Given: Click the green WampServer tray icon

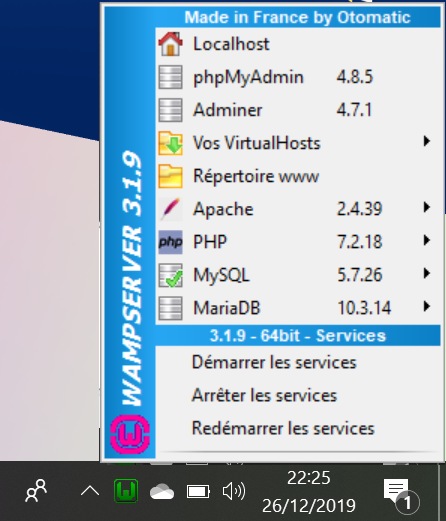Looking at the screenshot, I should [126, 491].
